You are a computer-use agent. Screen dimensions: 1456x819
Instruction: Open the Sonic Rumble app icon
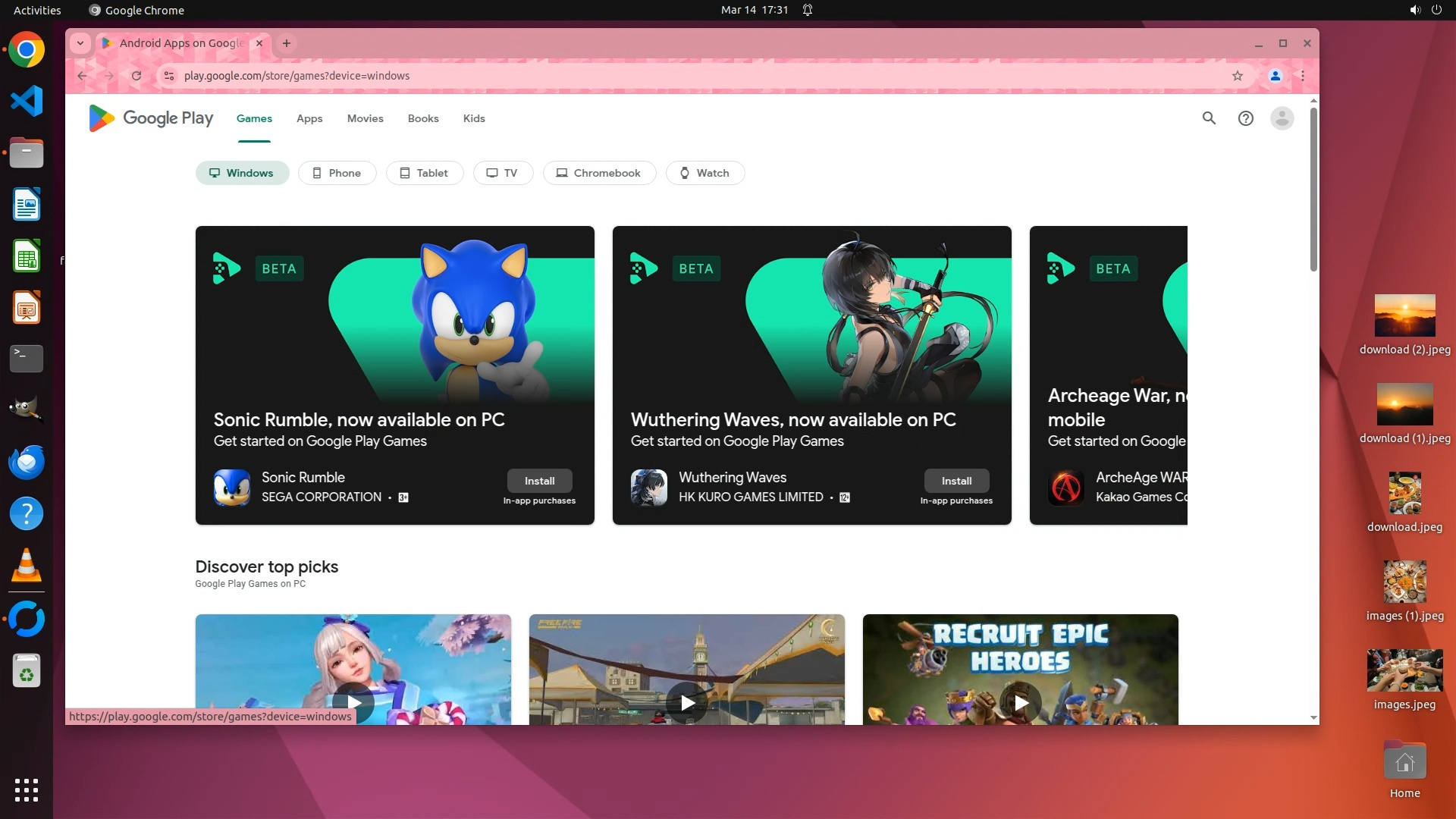point(231,487)
